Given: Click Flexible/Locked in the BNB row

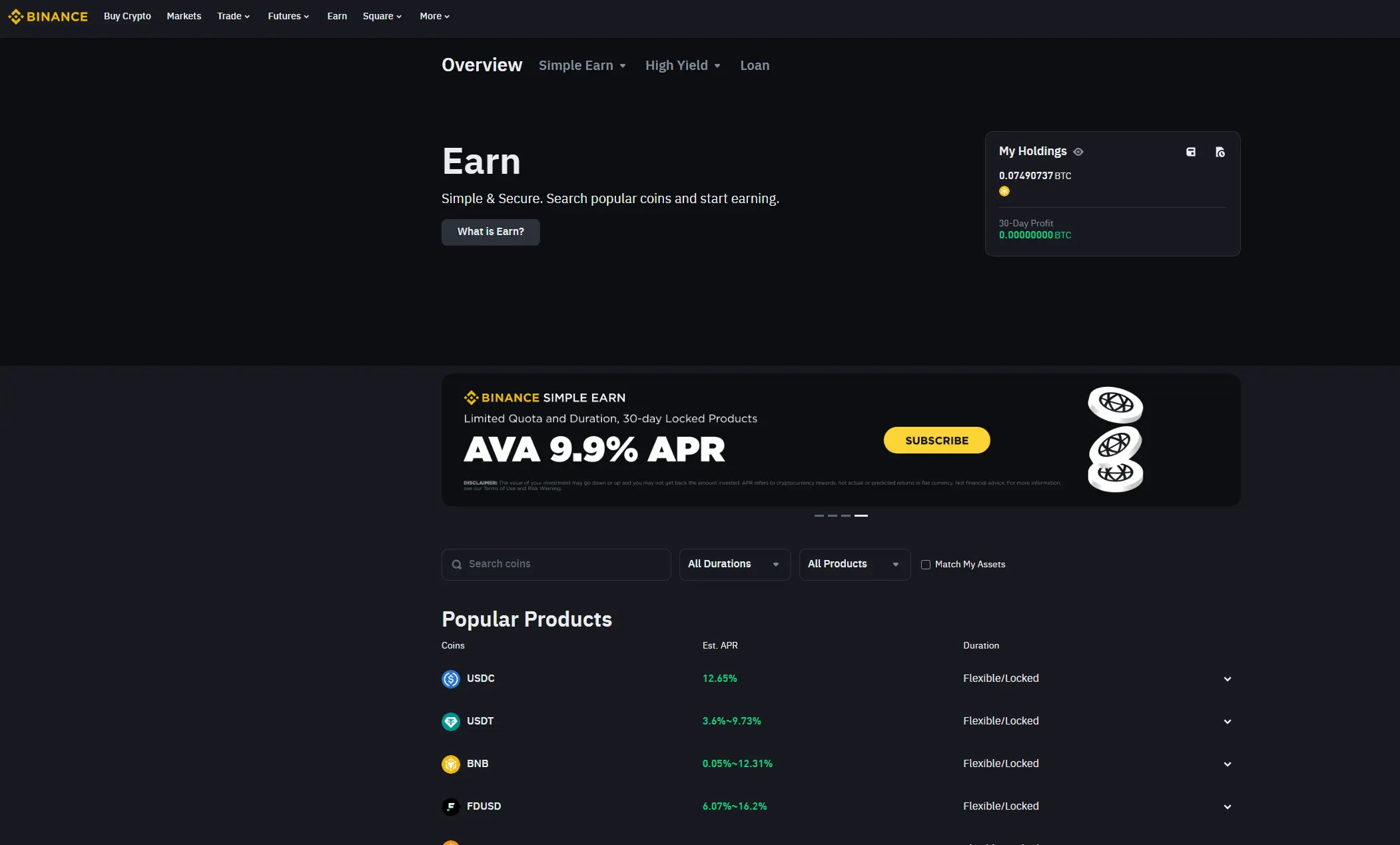Looking at the screenshot, I should (1000, 764).
